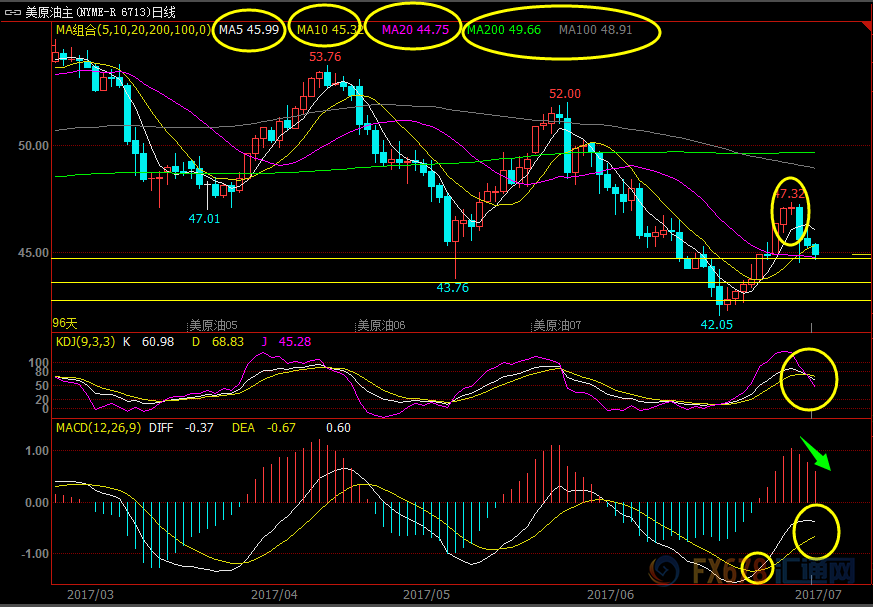
Task: Click the 2017/05 date on the time axis
Action: [429, 594]
